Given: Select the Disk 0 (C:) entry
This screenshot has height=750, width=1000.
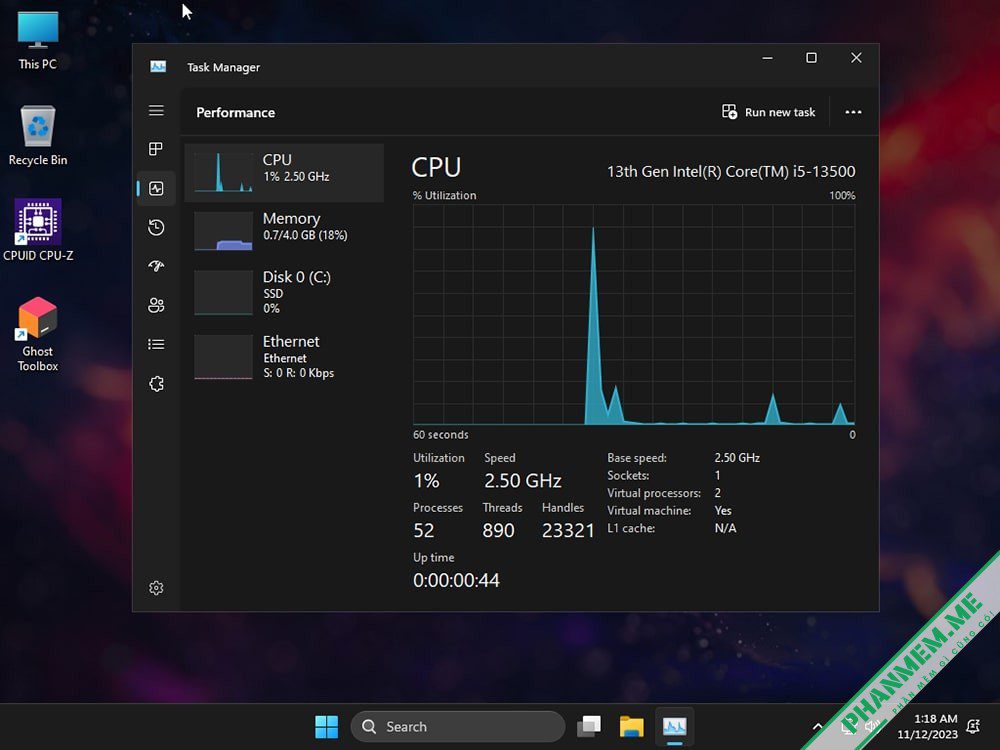Looking at the screenshot, I should pyautogui.click(x=284, y=293).
